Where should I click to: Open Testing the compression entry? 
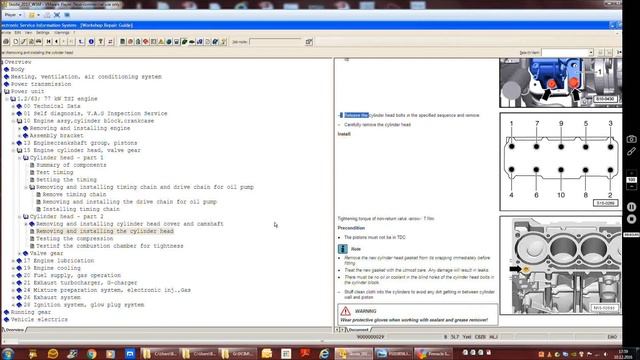(74, 238)
